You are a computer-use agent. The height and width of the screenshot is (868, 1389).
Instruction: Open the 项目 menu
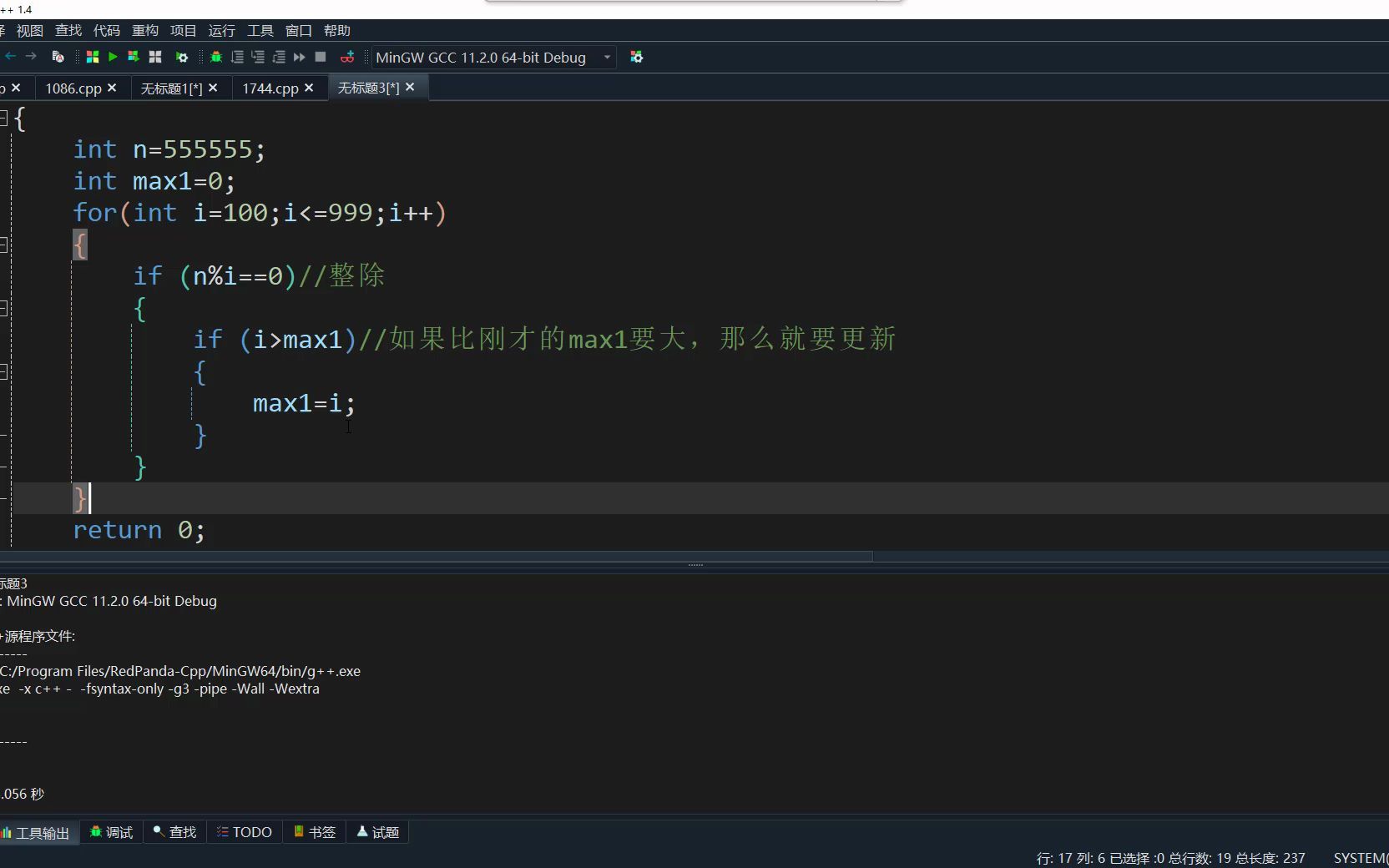(x=184, y=31)
